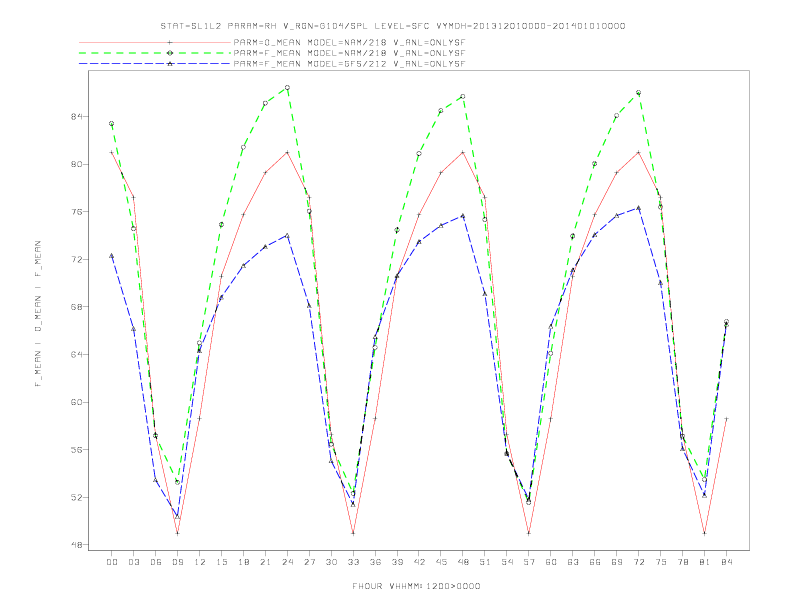Click the x-axis forecast hour label 57
Viewport: 792px width, 612px height.
(529, 562)
